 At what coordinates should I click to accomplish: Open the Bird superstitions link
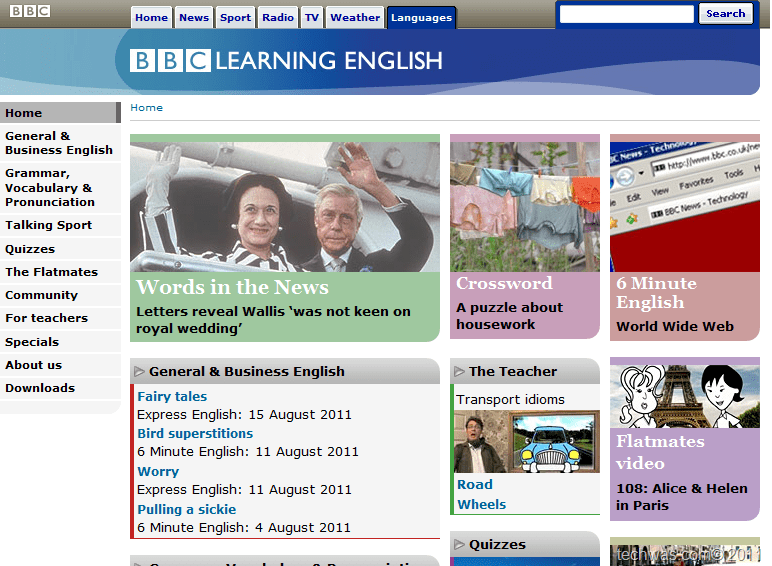click(x=195, y=434)
